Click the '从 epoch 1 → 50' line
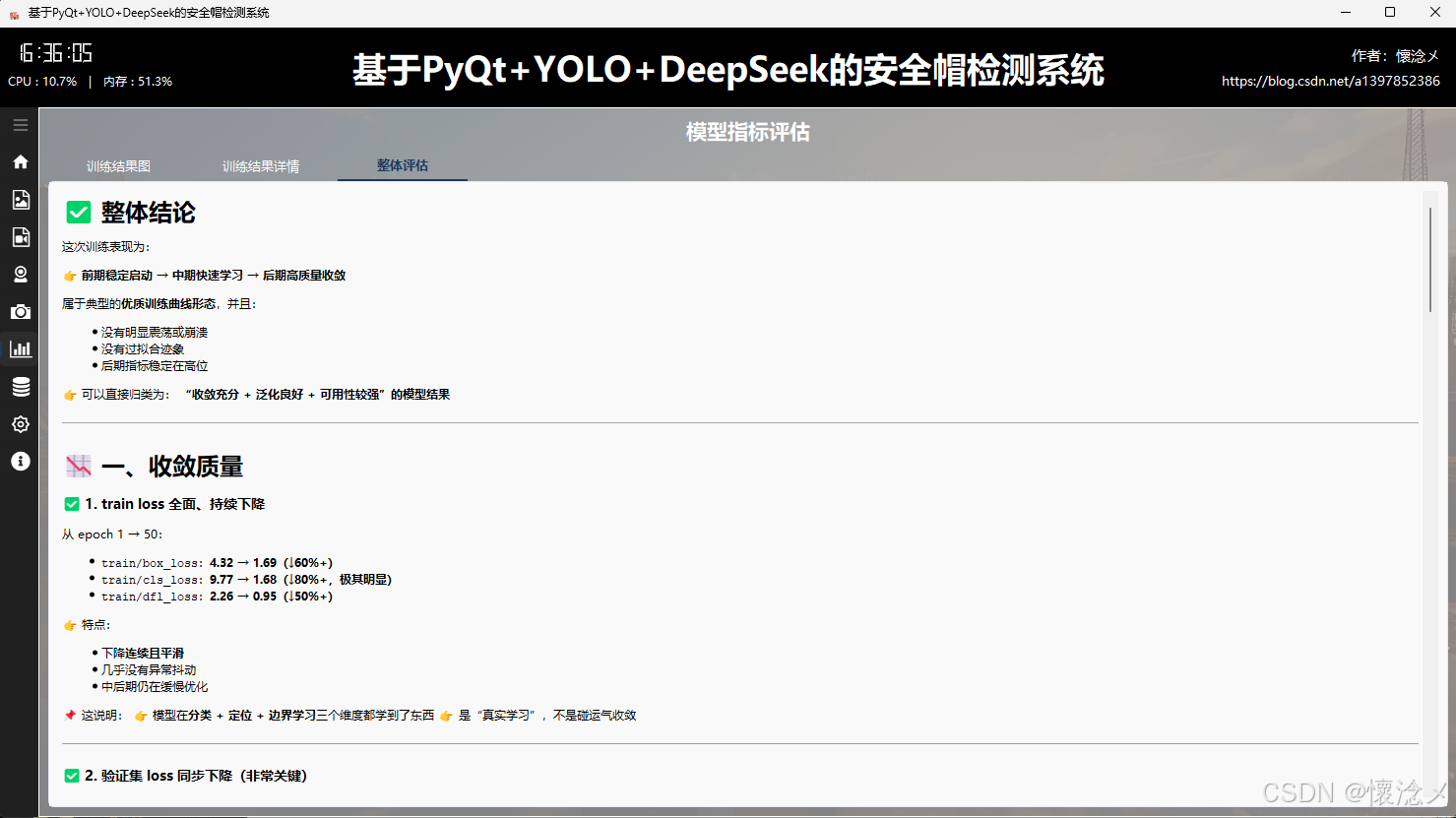This screenshot has width=1456, height=818. pyautogui.click(x=112, y=535)
